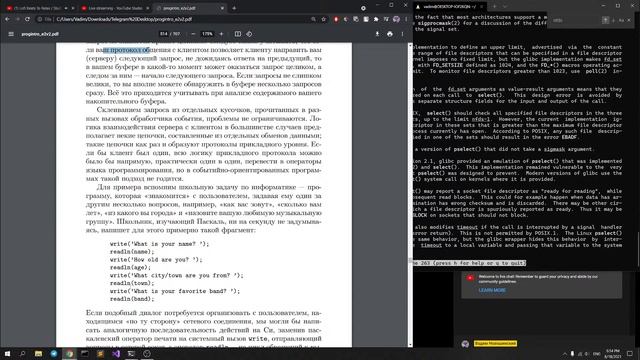640x360 pixels.
Task: Close the Live streaming YouTube Studio tab
Action: 147,8
